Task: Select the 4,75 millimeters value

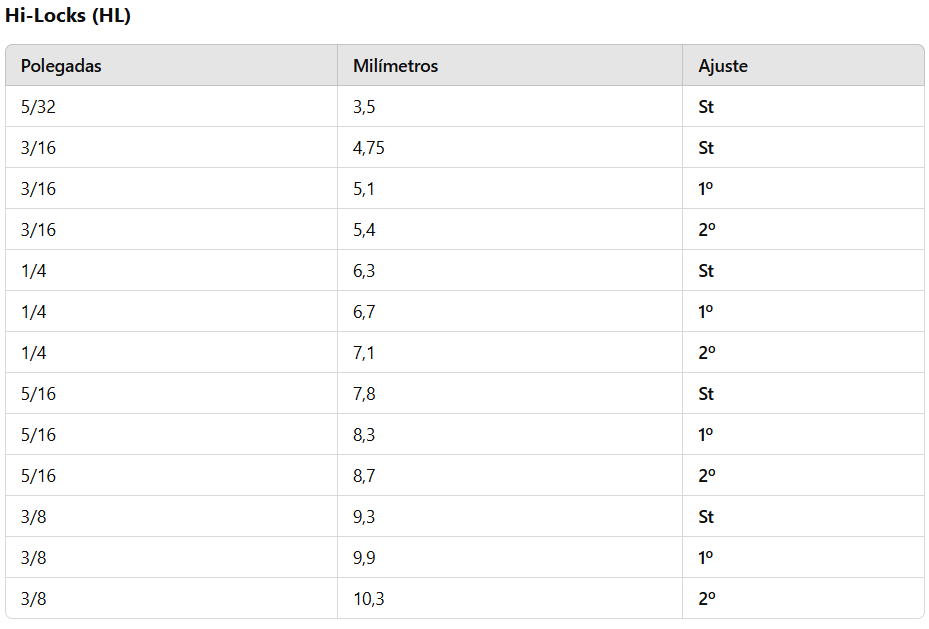Action: click(369, 148)
